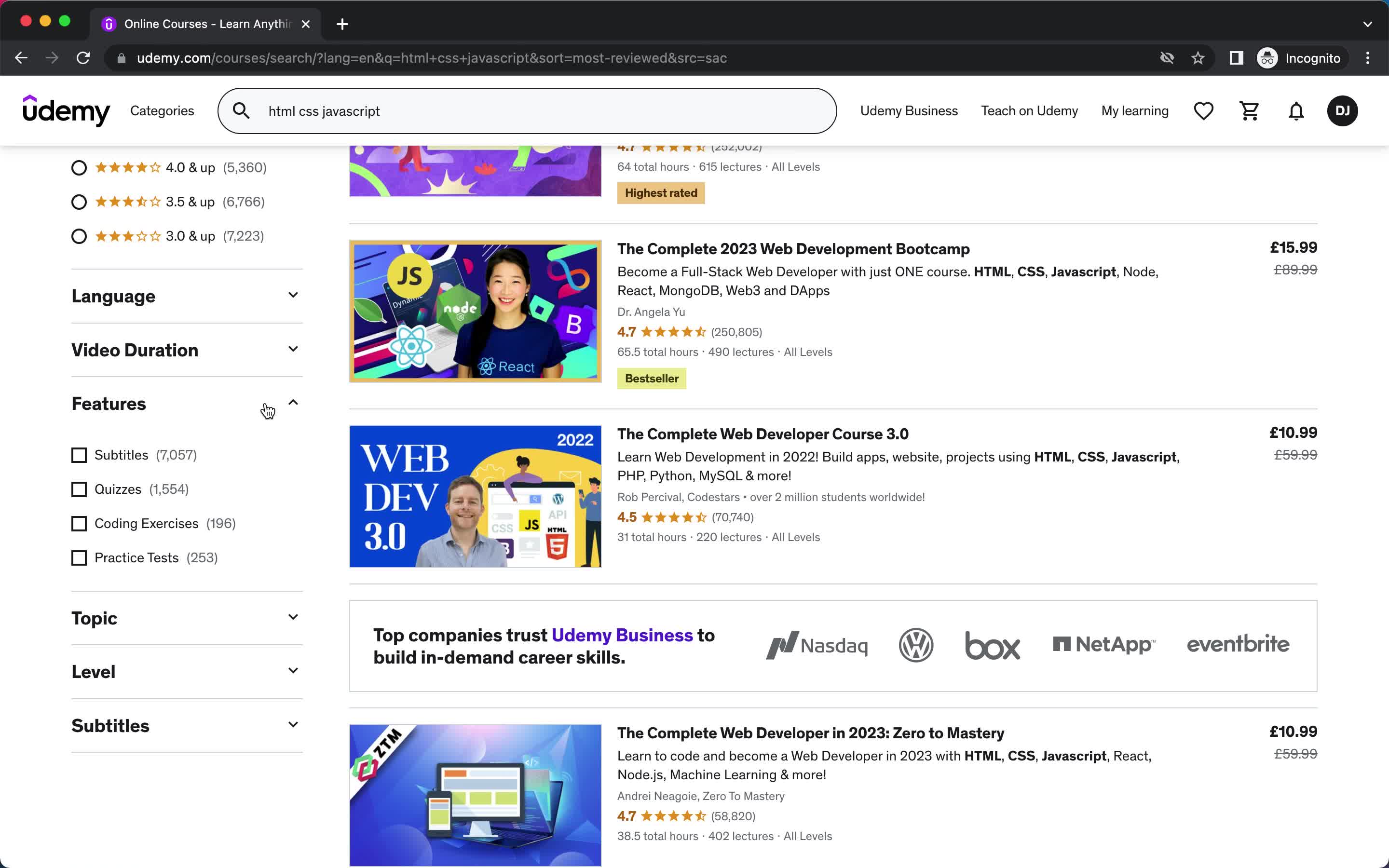Screen dimensions: 1389x868
Task: Open The Complete Web Developer Course 3.0
Action: (763, 434)
